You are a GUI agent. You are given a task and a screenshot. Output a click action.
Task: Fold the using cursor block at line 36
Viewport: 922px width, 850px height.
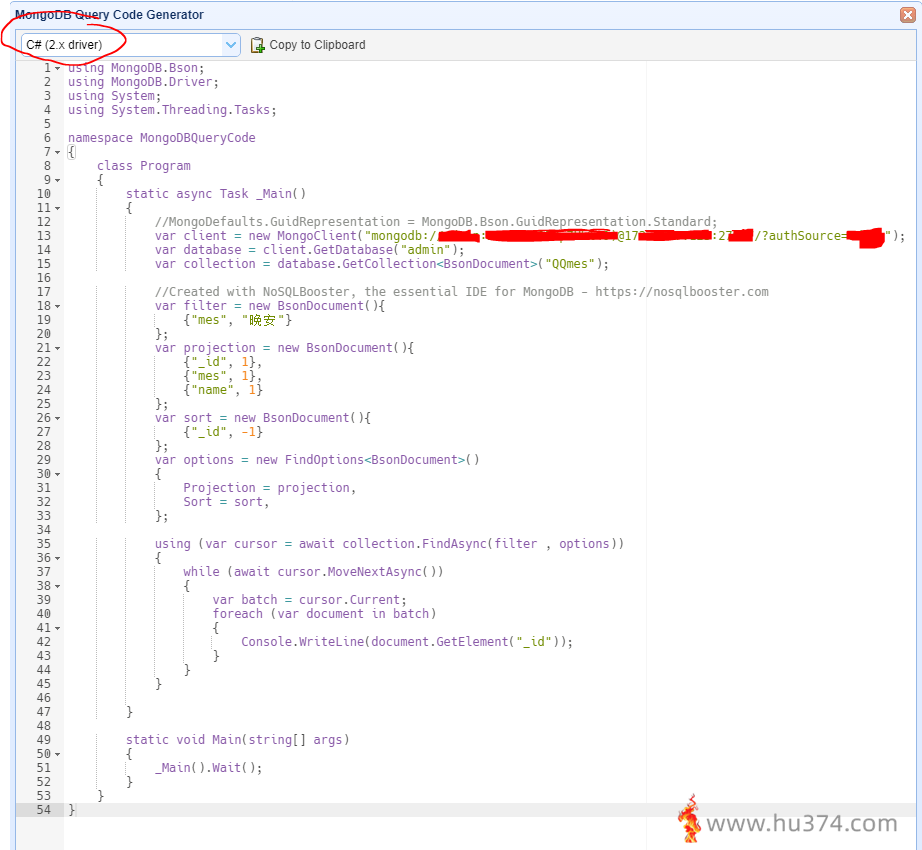(58, 558)
